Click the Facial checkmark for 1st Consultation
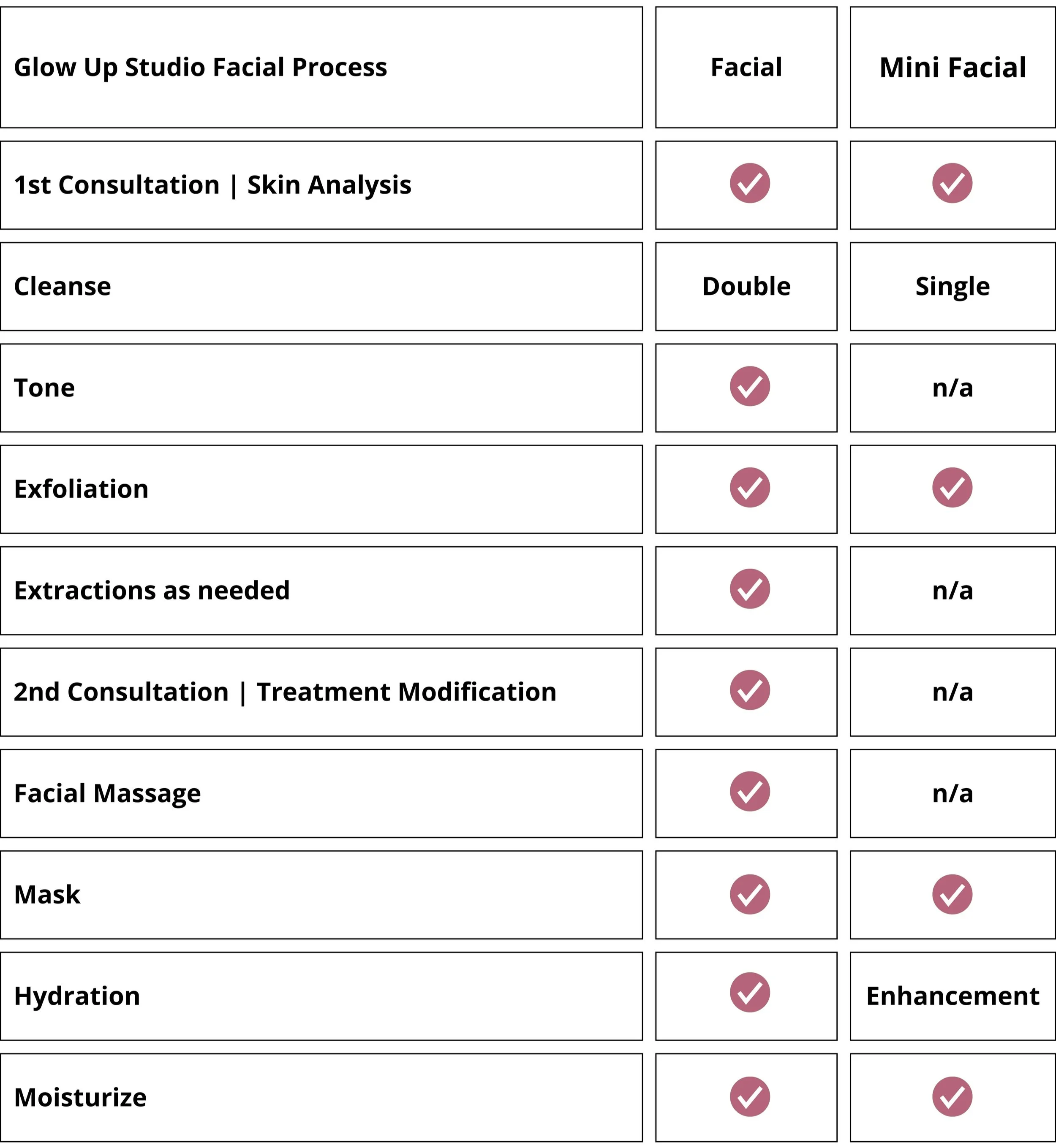The width and height of the screenshot is (1056, 1148). (750, 183)
